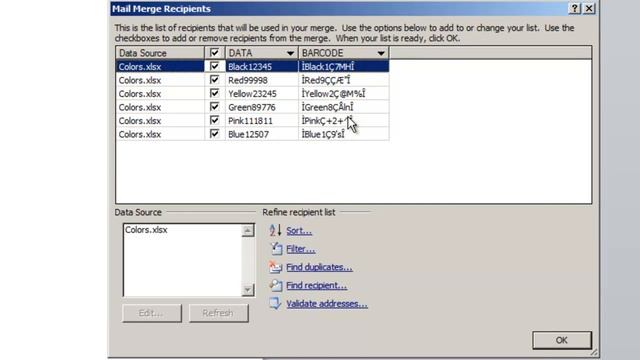This screenshot has width=640, height=360.
Task: Click the Find recipient icon
Action: click(x=276, y=285)
